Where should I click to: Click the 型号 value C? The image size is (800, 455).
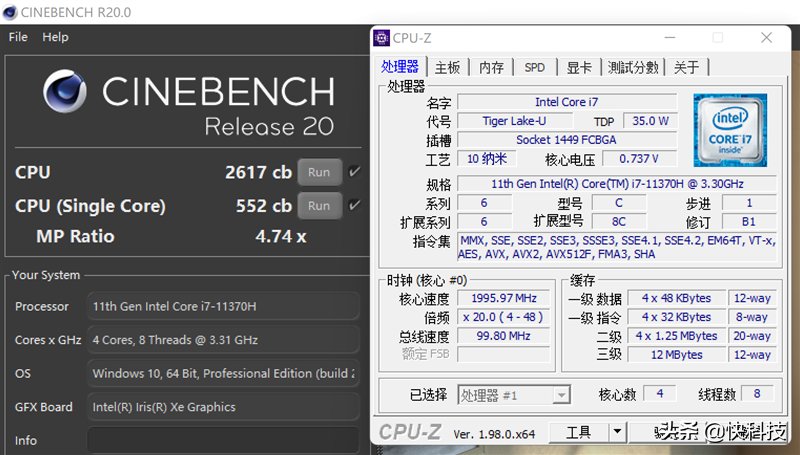(x=618, y=203)
